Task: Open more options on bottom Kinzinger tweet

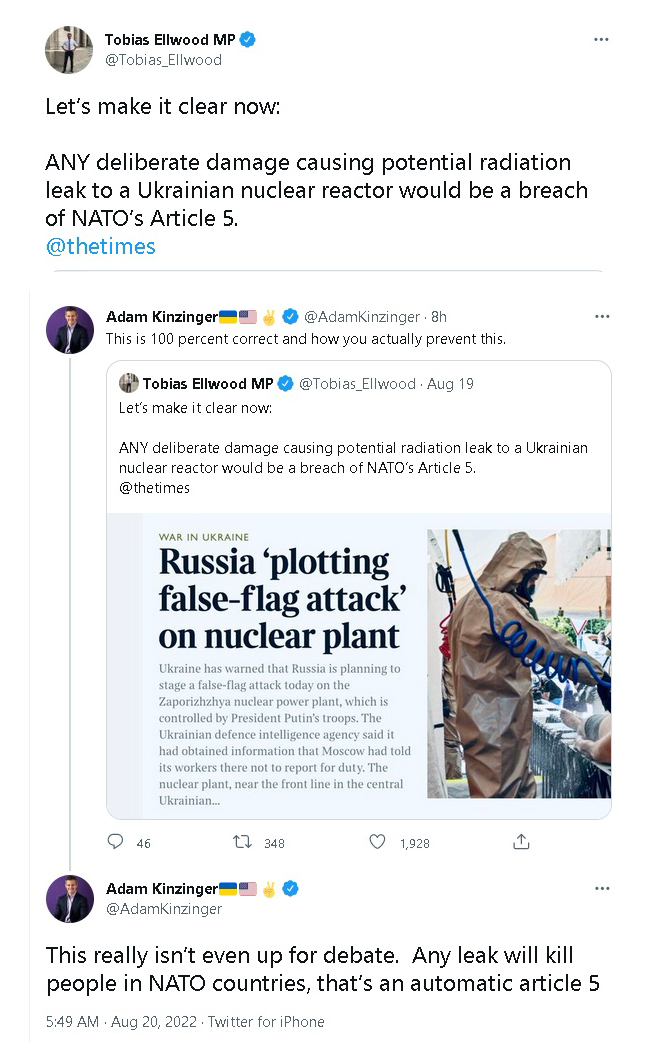Action: tap(601, 888)
